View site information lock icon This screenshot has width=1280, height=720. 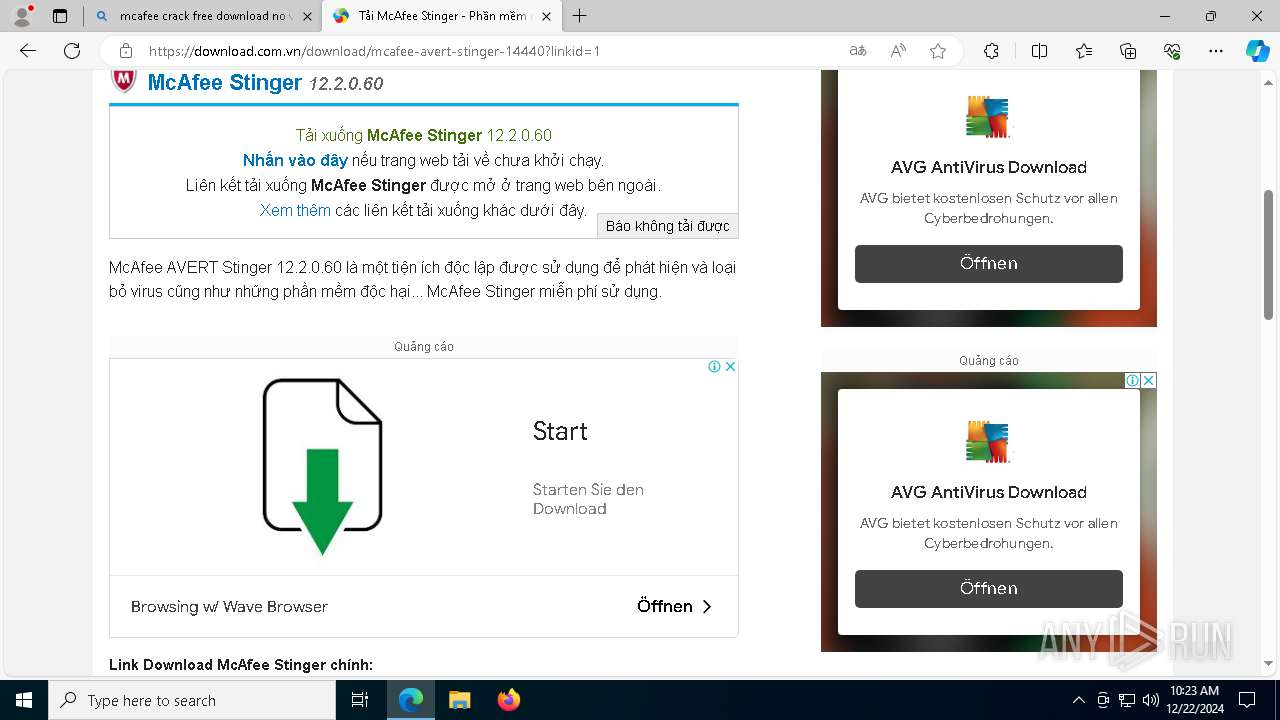pos(125,51)
